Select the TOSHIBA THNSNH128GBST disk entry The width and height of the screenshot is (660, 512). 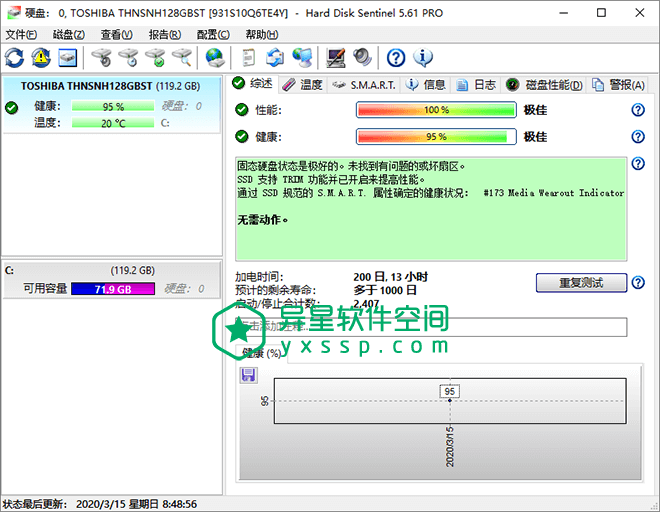coord(111,104)
